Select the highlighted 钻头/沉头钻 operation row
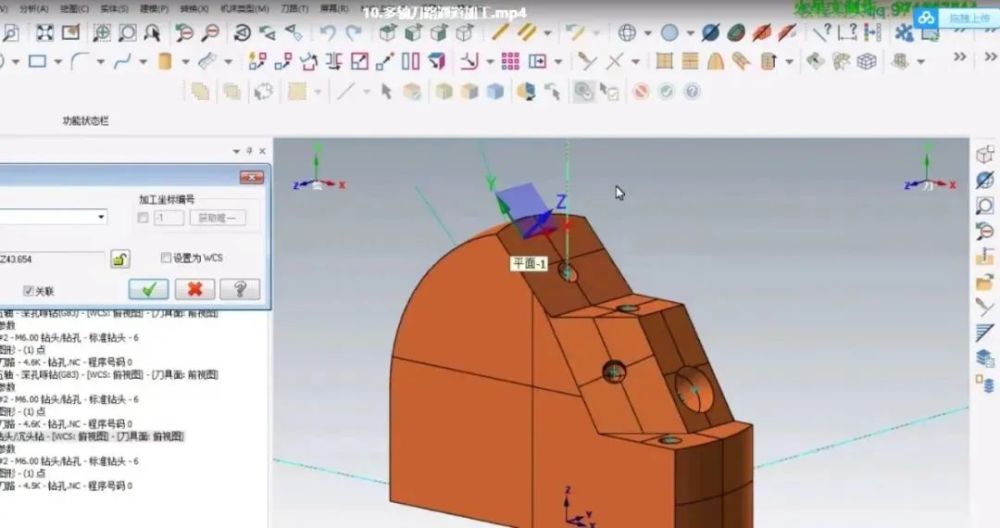This screenshot has width=1000, height=528. (x=92, y=436)
